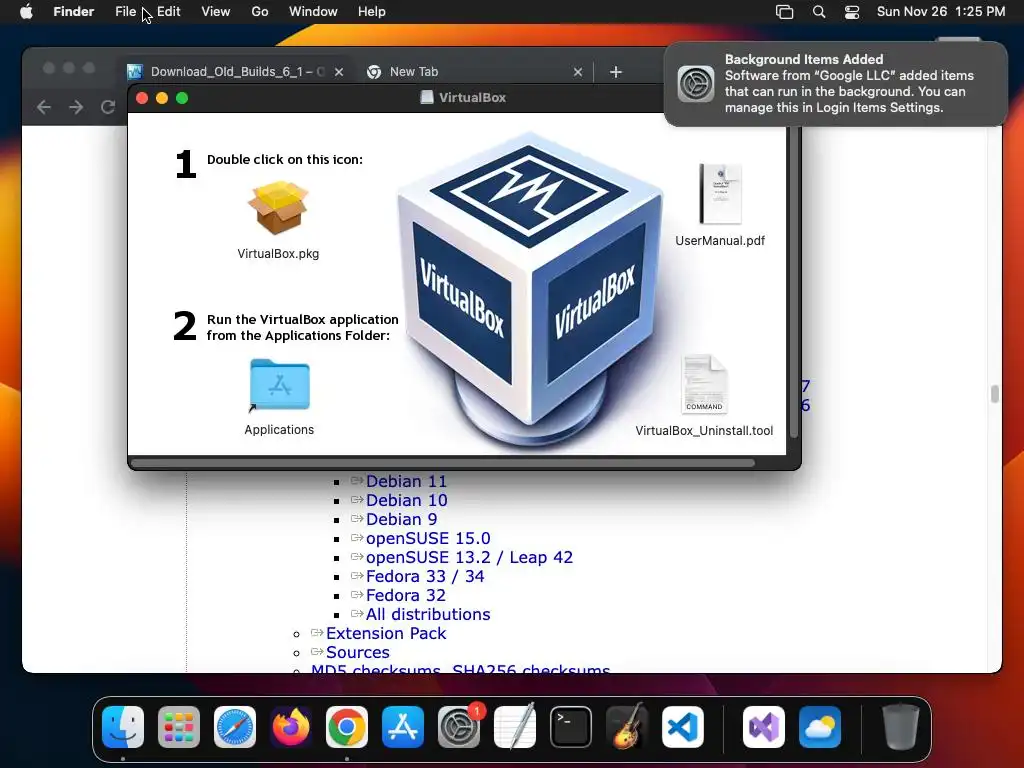Follow the Debian 10 link
The width and height of the screenshot is (1024, 768).
(x=406, y=500)
